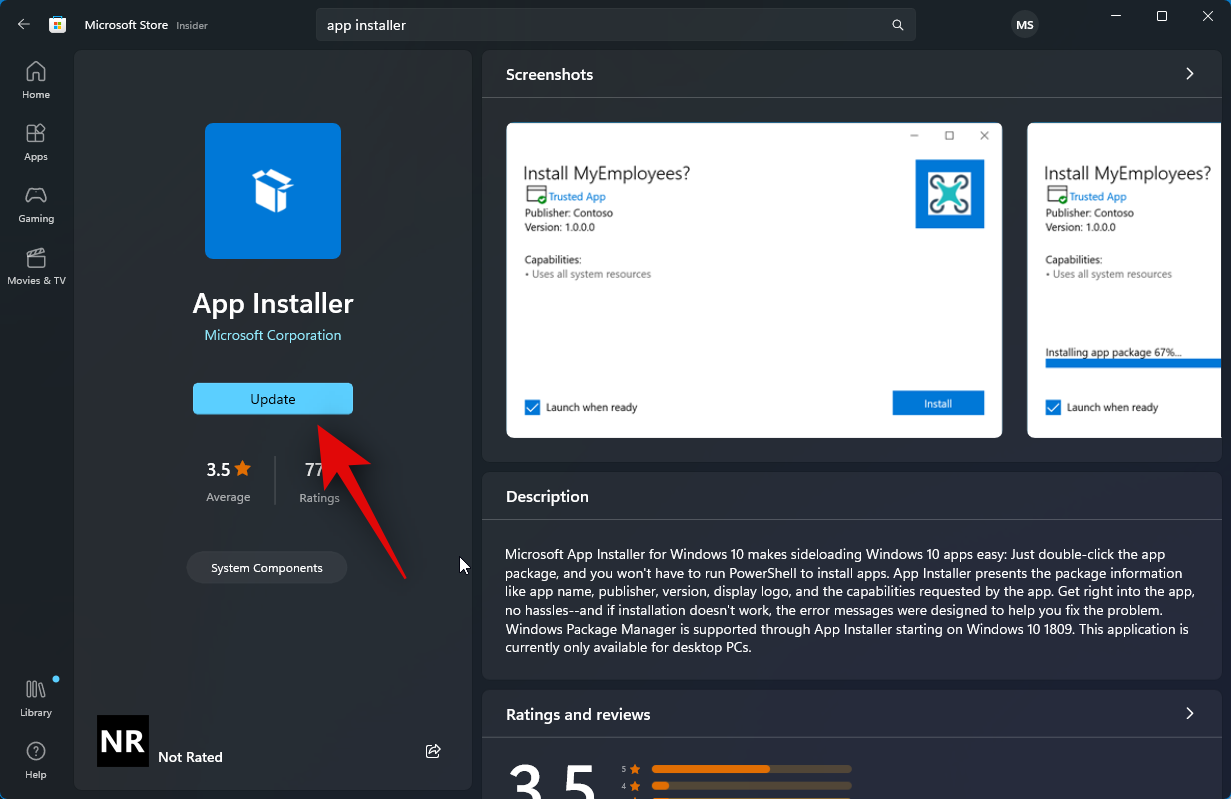Click the Screenshots heading
This screenshot has height=799, width=1231.
pyautogui.click(x=549, y=74)
